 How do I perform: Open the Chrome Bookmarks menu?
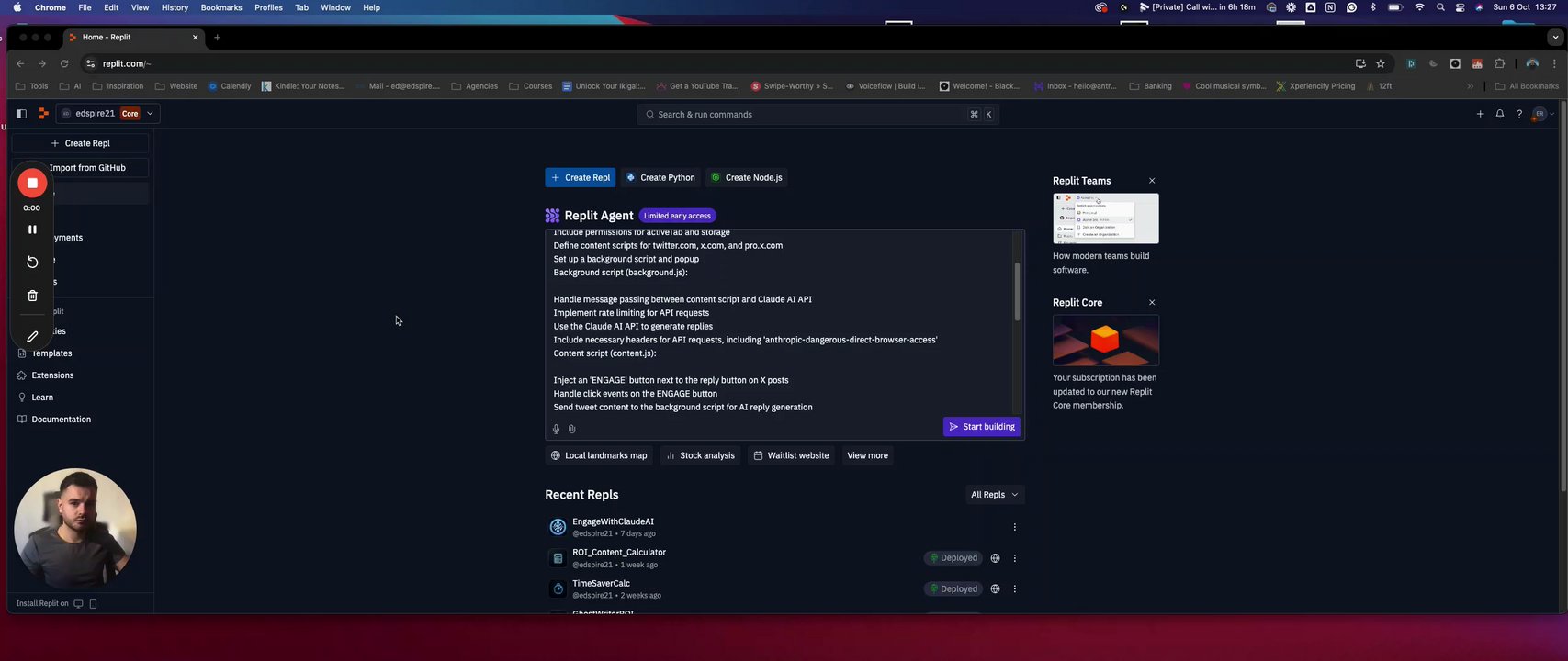coord(221,7)
